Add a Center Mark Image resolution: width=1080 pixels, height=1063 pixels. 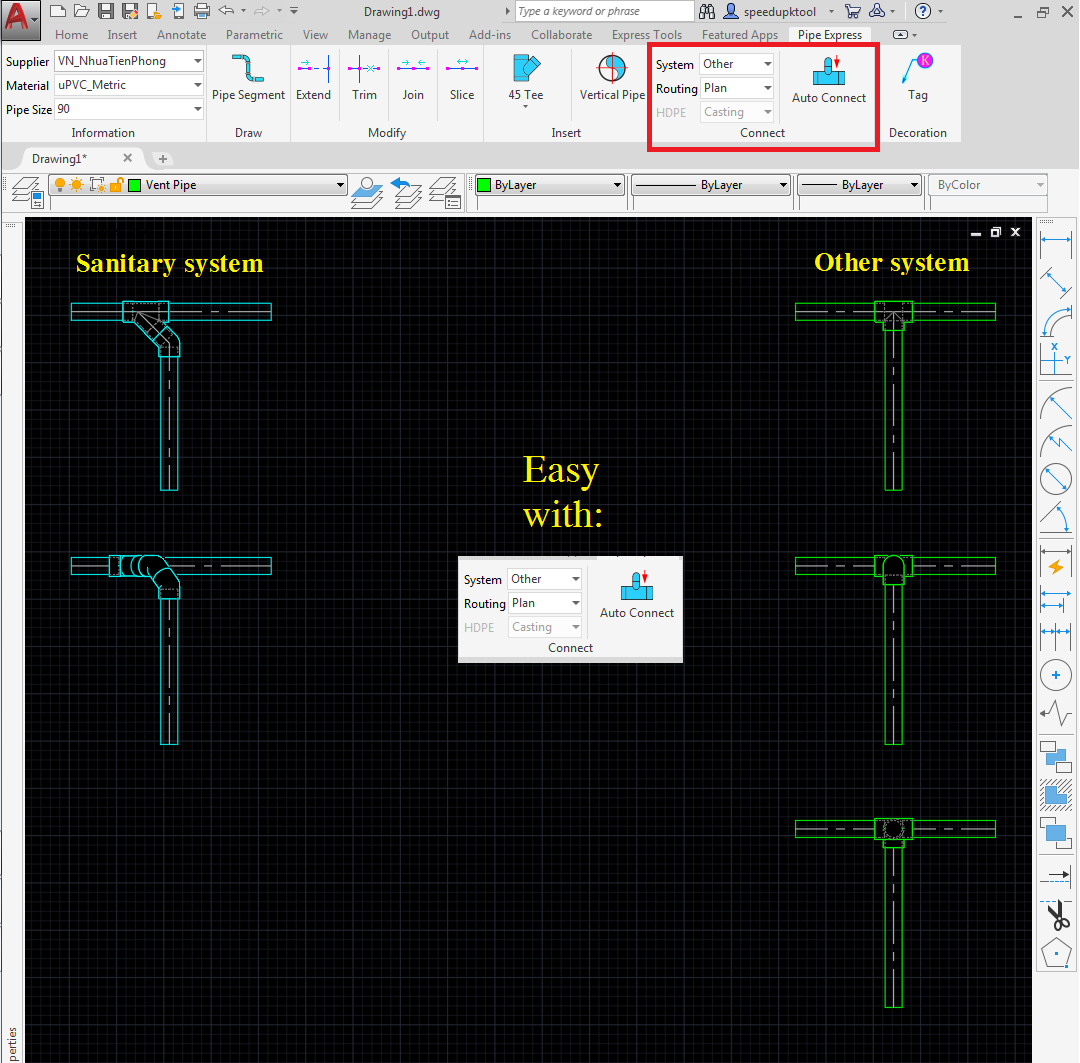1055,675
